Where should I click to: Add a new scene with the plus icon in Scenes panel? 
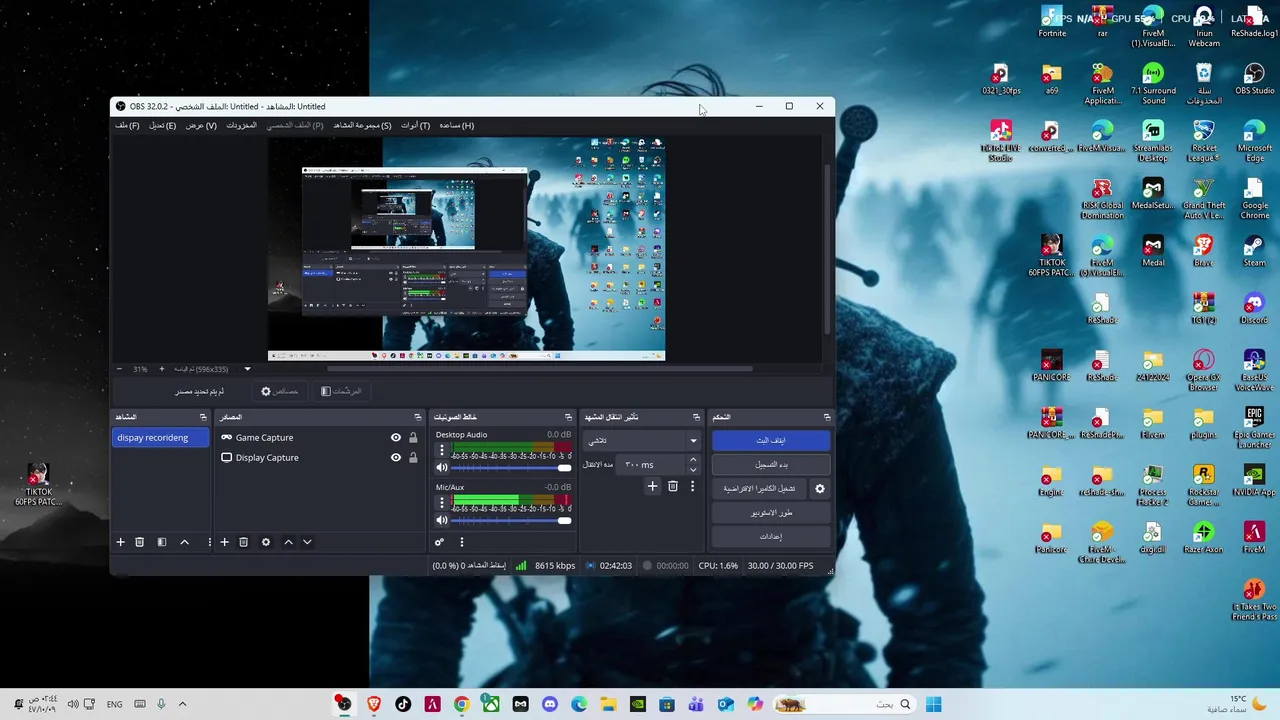tap(120, 542)
